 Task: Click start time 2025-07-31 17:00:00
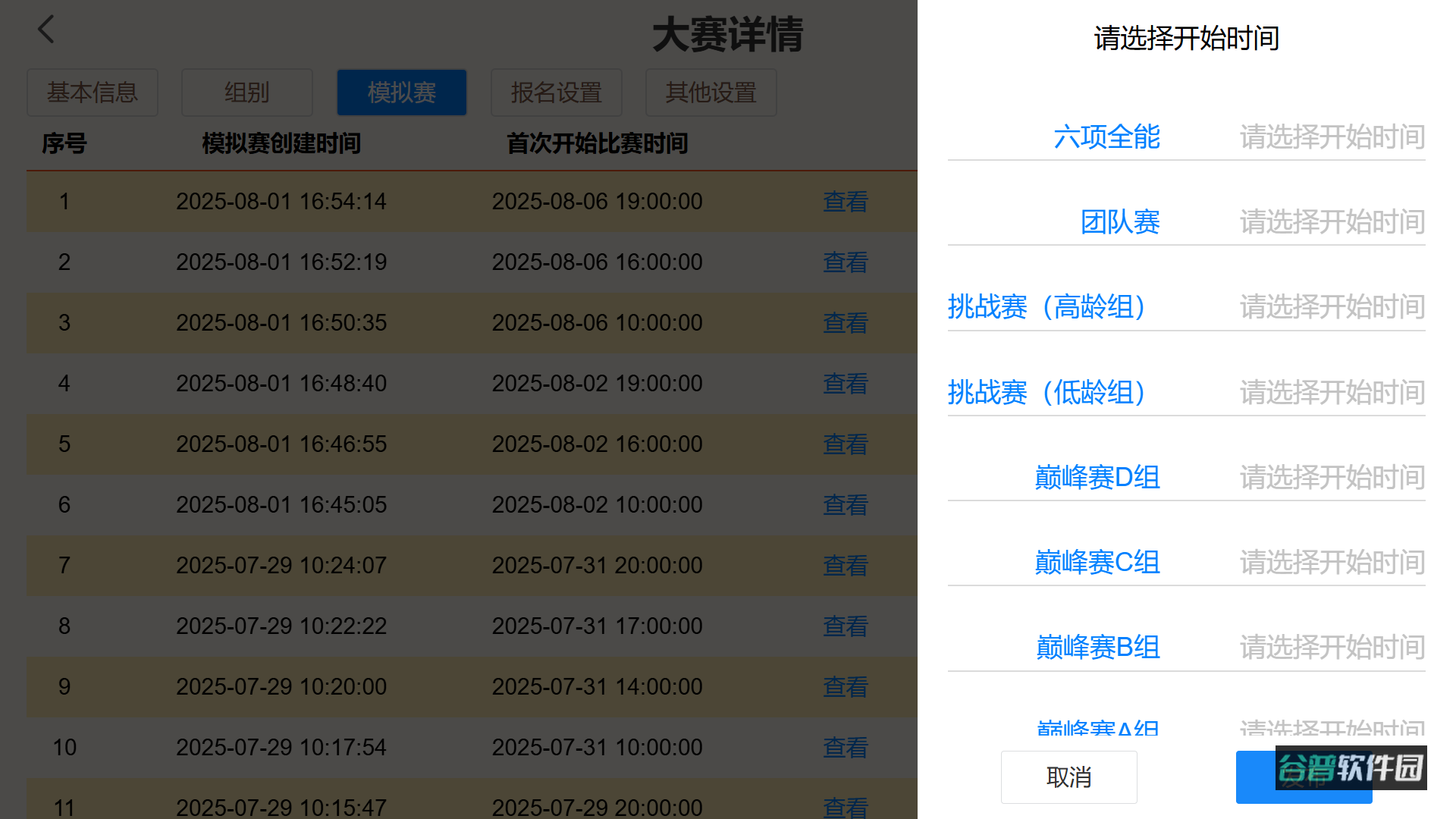point(598,626)
